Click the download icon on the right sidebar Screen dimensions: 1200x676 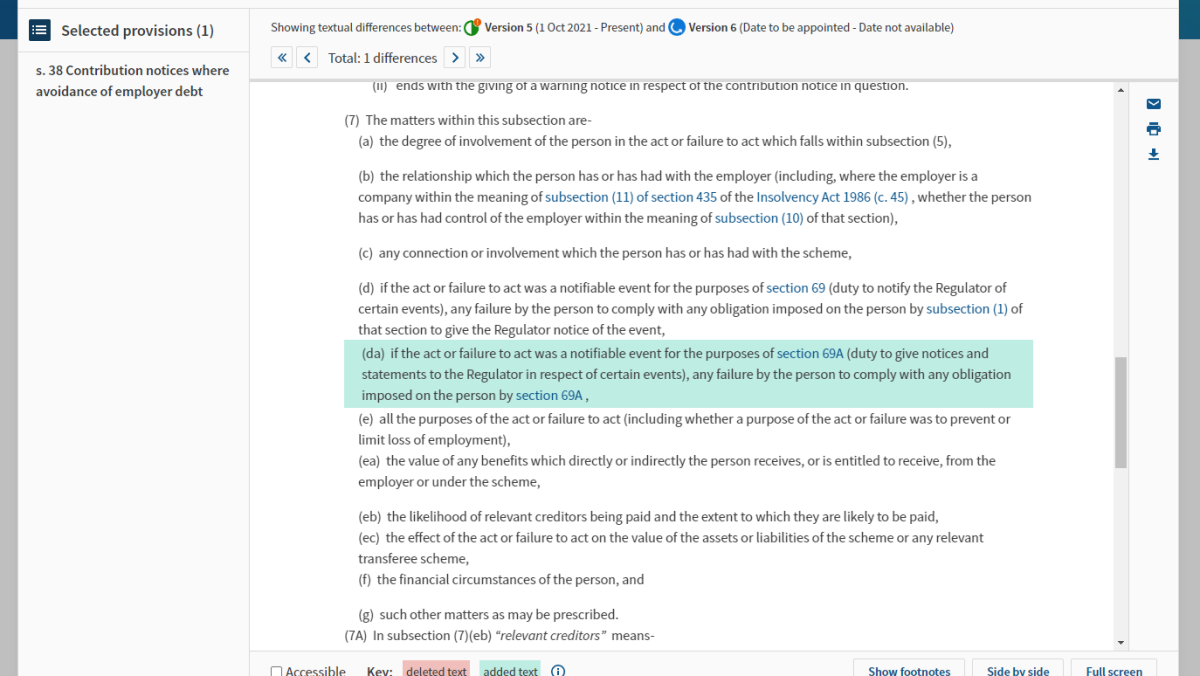point(1153,154)
